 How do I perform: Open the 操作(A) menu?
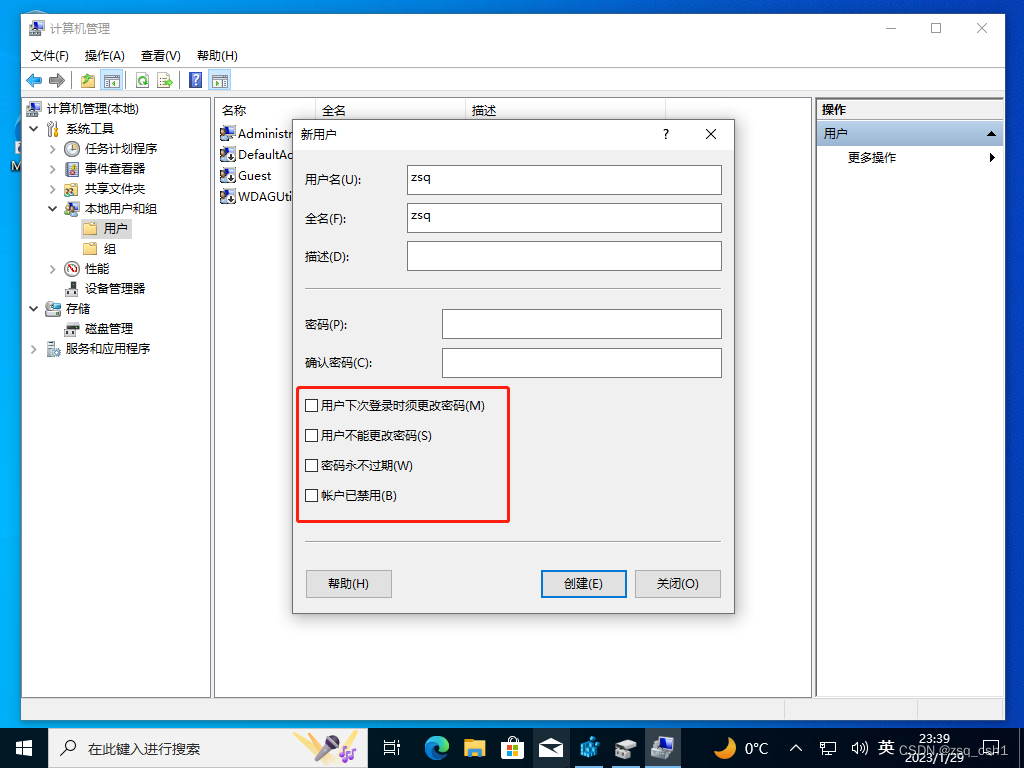click(x=104, y=56)
